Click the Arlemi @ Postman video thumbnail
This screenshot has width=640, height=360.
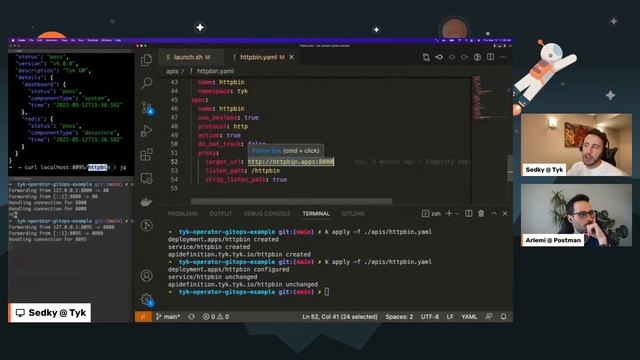click(x=576, y=215)
